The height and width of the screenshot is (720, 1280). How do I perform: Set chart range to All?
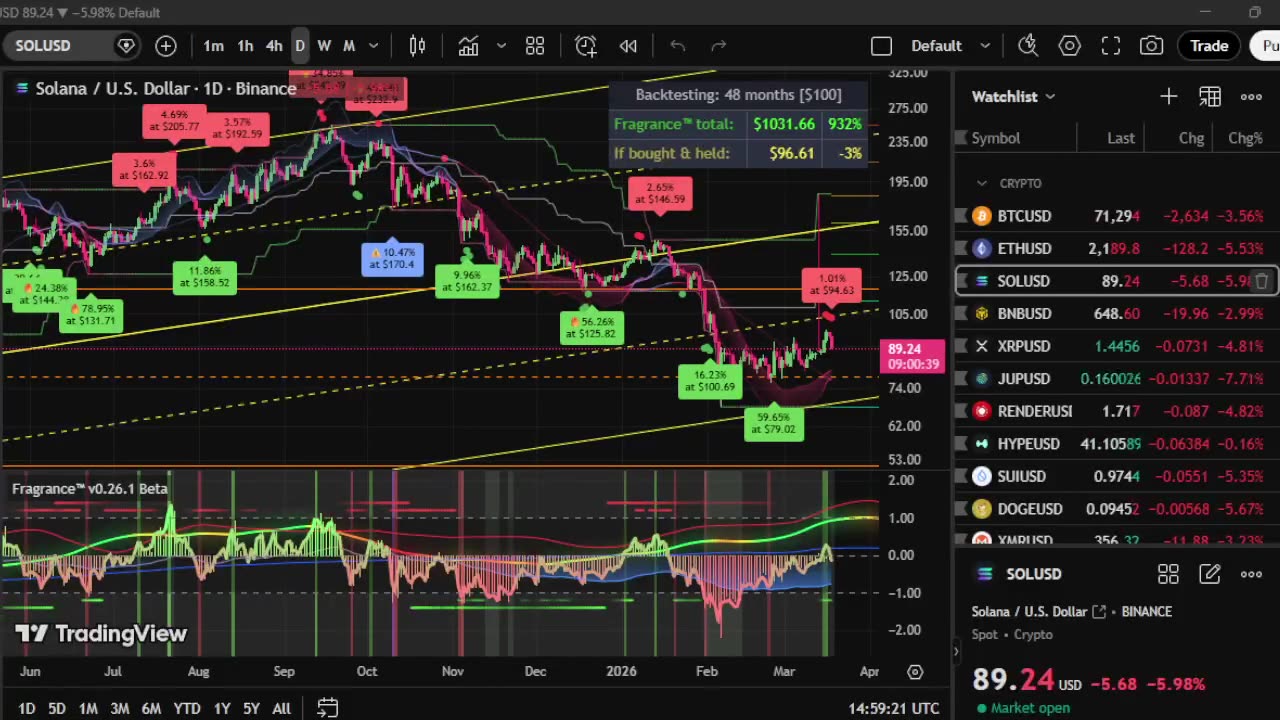click(282, 708)
